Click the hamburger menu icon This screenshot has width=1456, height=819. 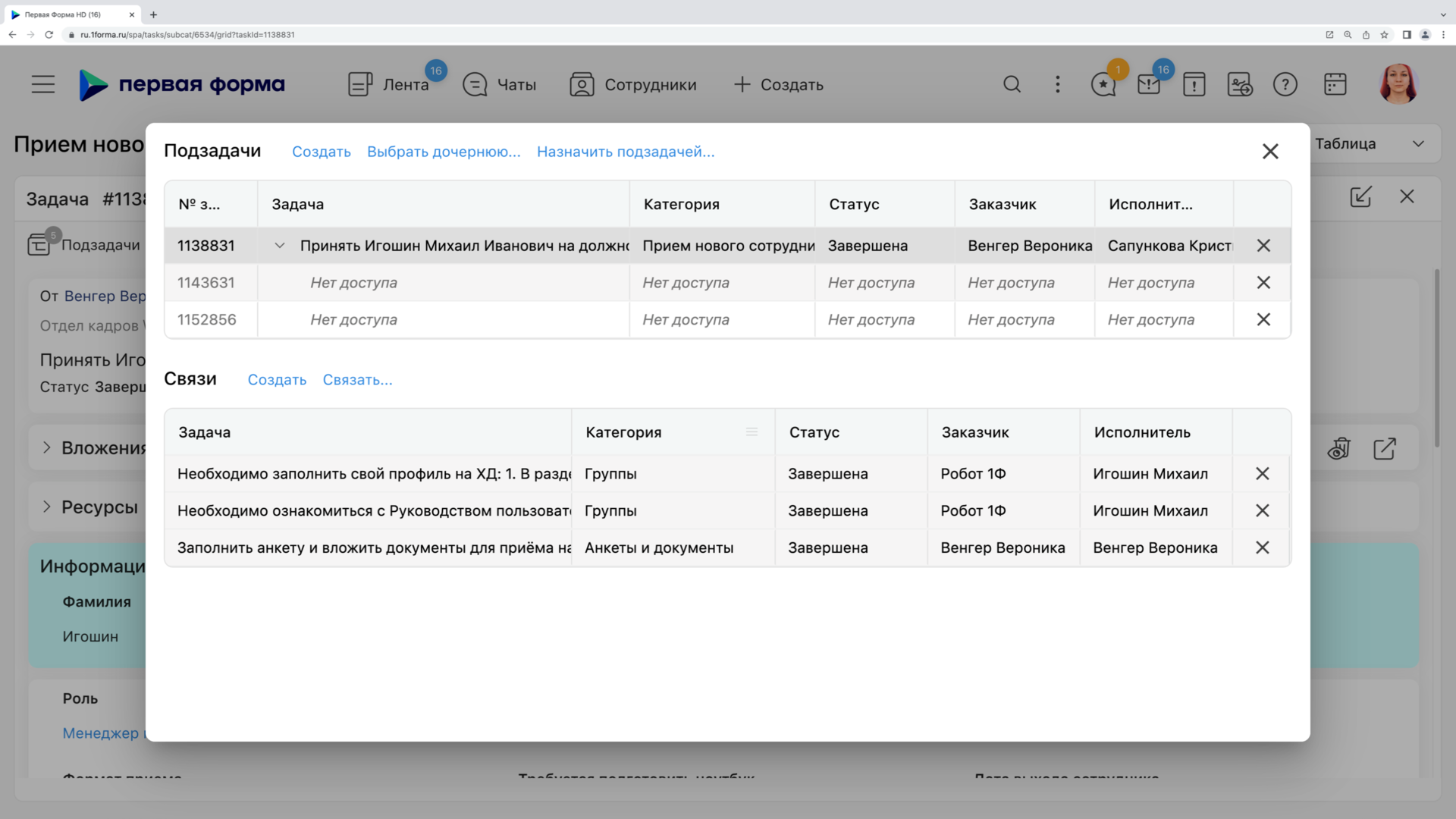click(43, 84)
